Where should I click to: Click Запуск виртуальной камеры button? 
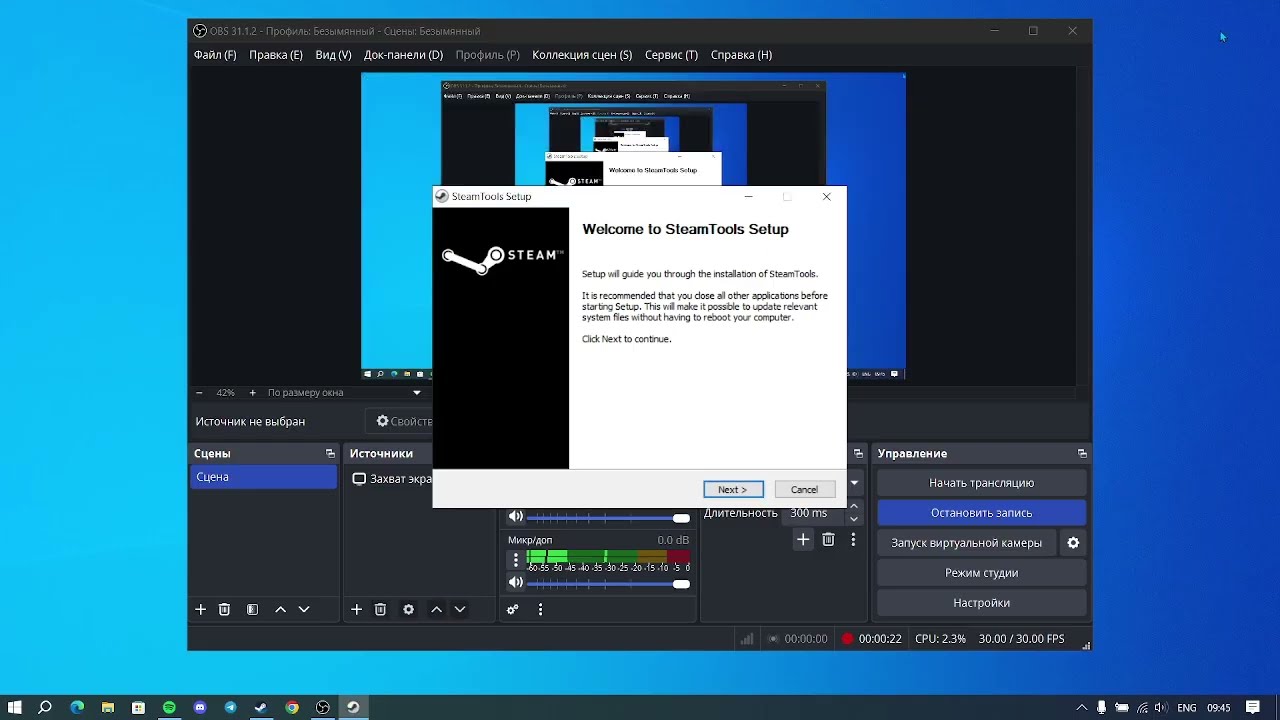point(966,543)
